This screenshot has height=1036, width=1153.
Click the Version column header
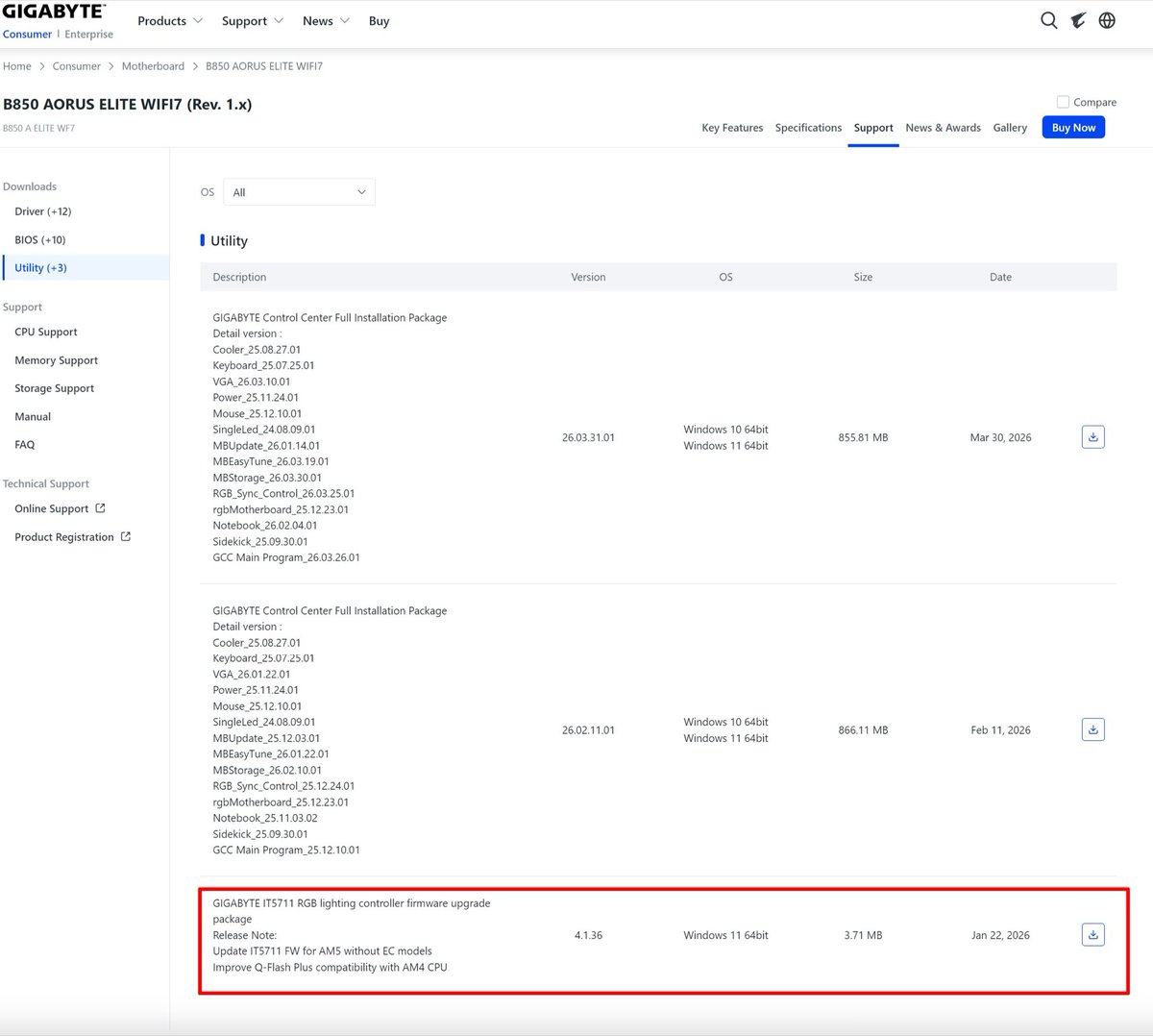click(588, 277)
